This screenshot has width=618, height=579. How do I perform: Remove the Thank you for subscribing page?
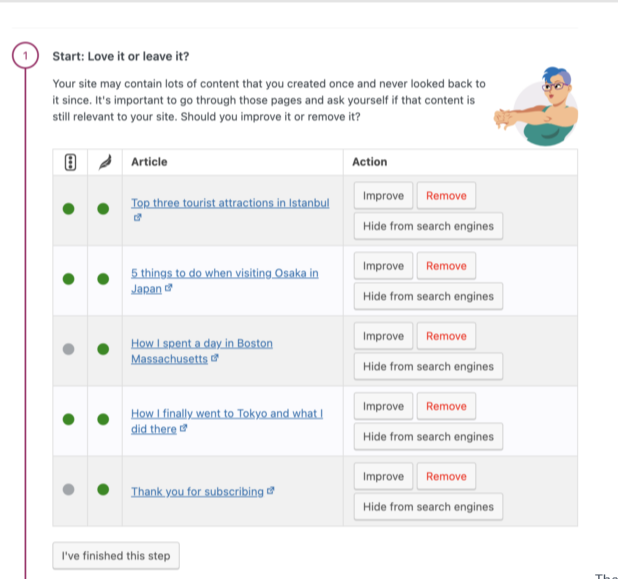point(446,476)
